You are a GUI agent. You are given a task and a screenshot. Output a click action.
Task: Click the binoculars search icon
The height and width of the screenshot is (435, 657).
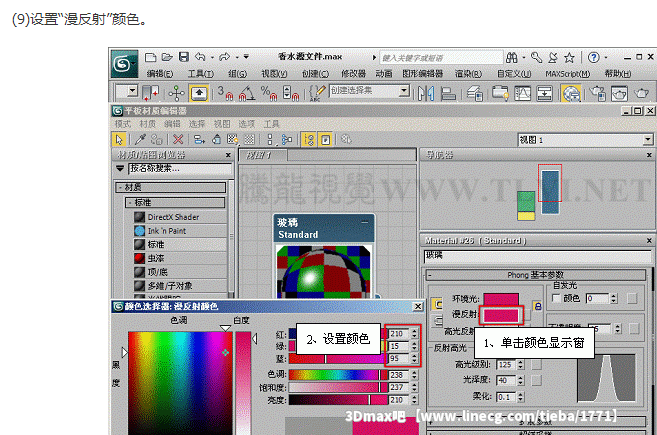pos(512,57)
